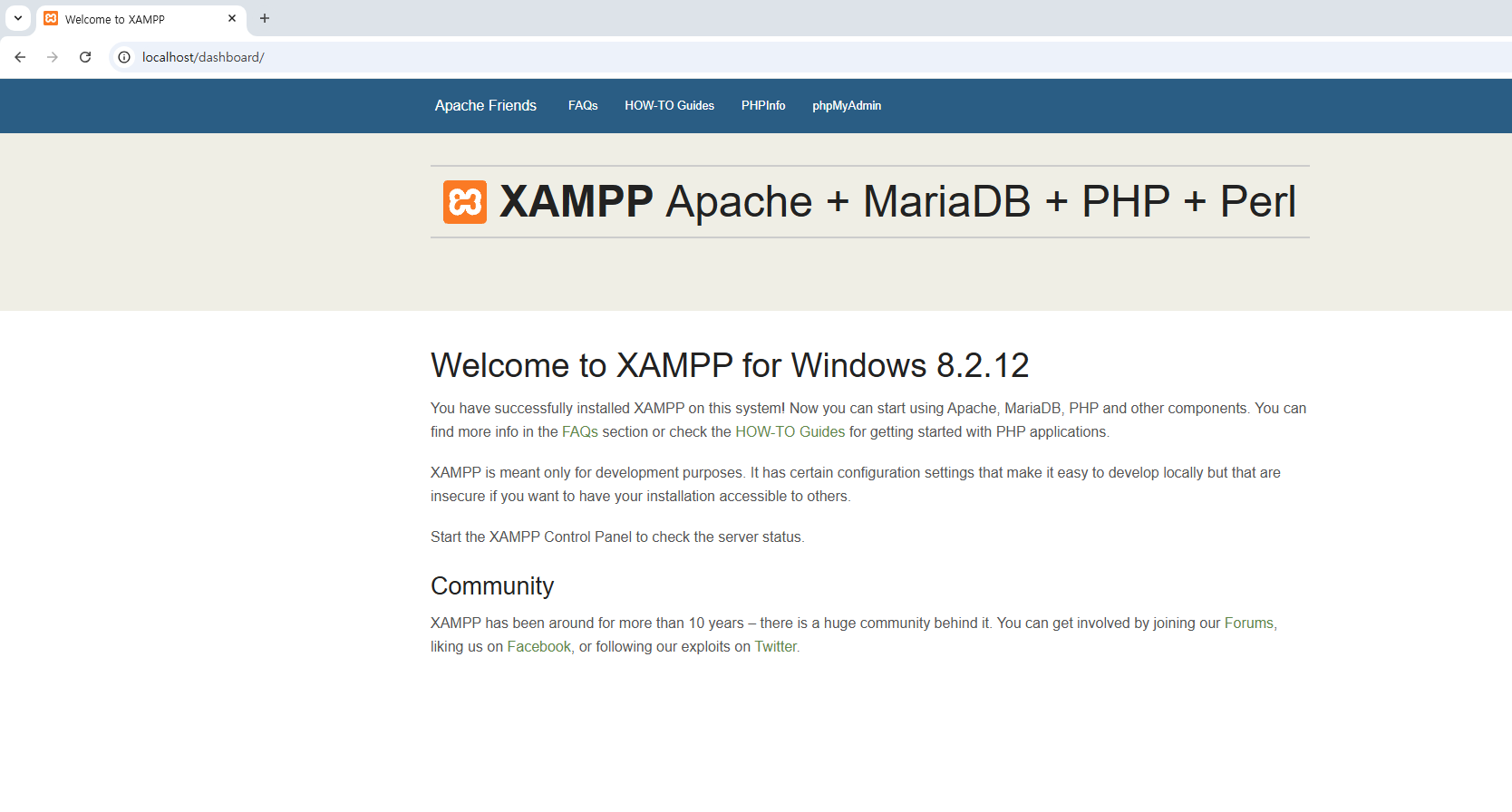
Task: Click the XAMPP favicon on the browser tab
Action: pyautogui.click(x=51, y=18)
